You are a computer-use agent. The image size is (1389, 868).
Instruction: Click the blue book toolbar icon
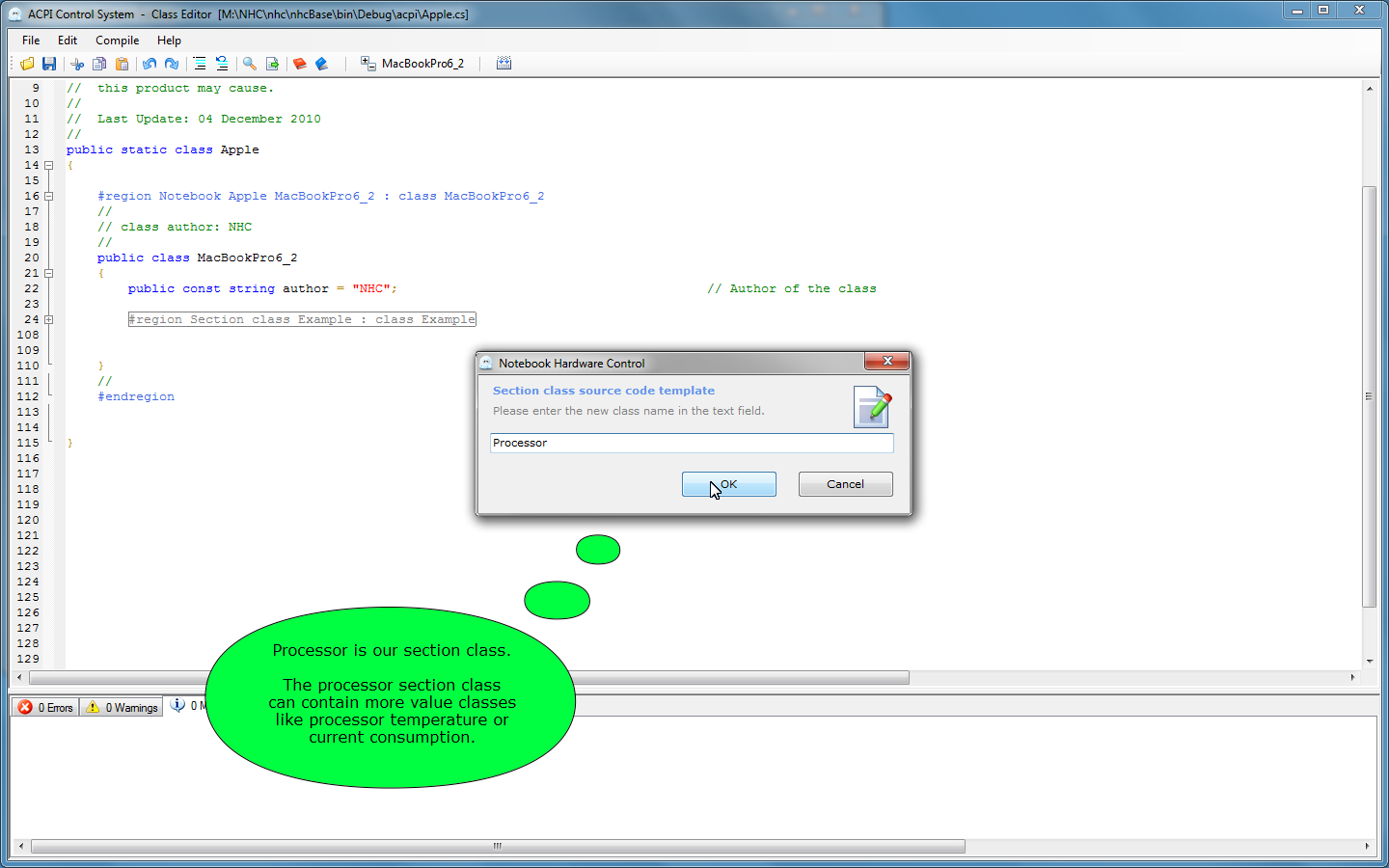pyautogui.click(x=322, y=64)
